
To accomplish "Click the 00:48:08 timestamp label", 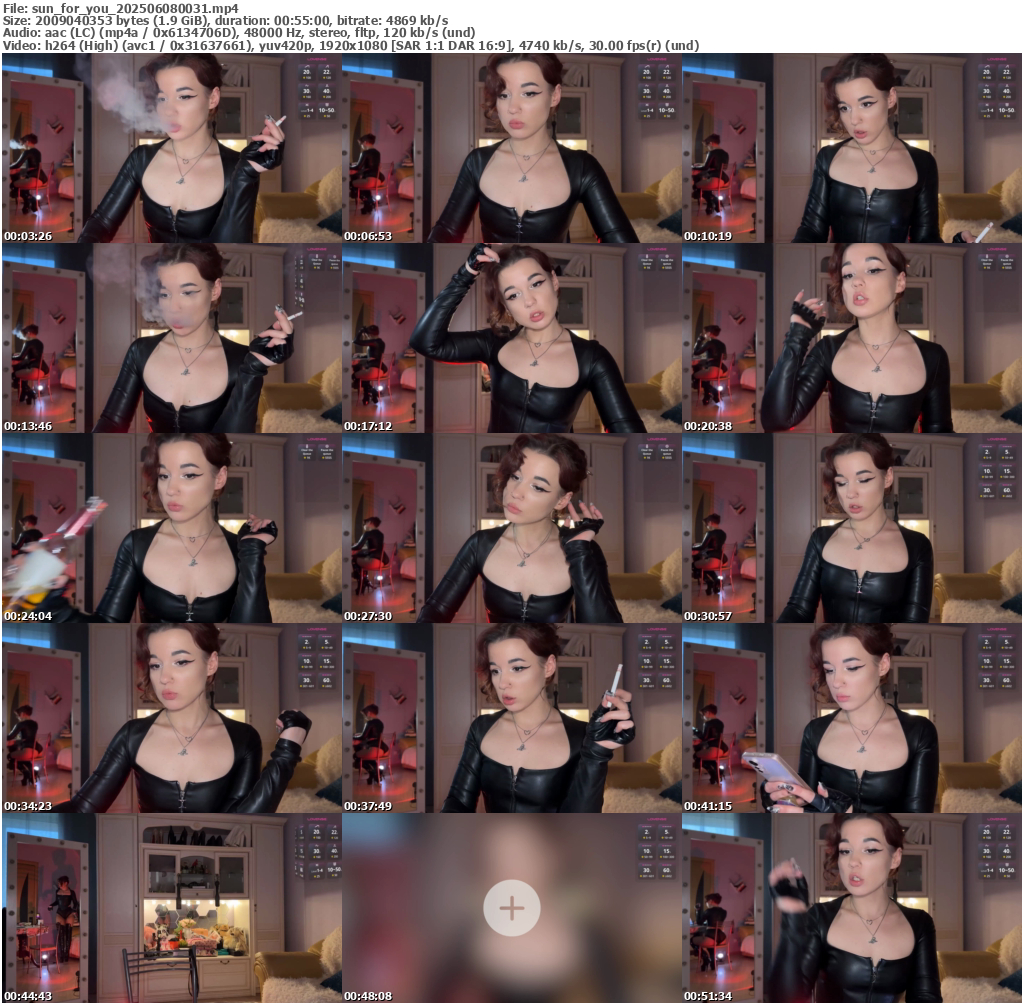I will coord(367,996).
